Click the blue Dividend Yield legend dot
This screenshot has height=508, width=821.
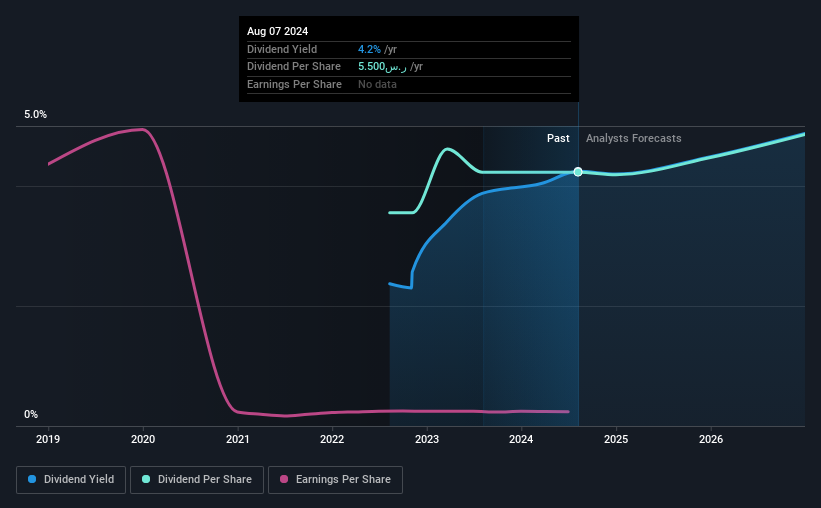[32, 479]
